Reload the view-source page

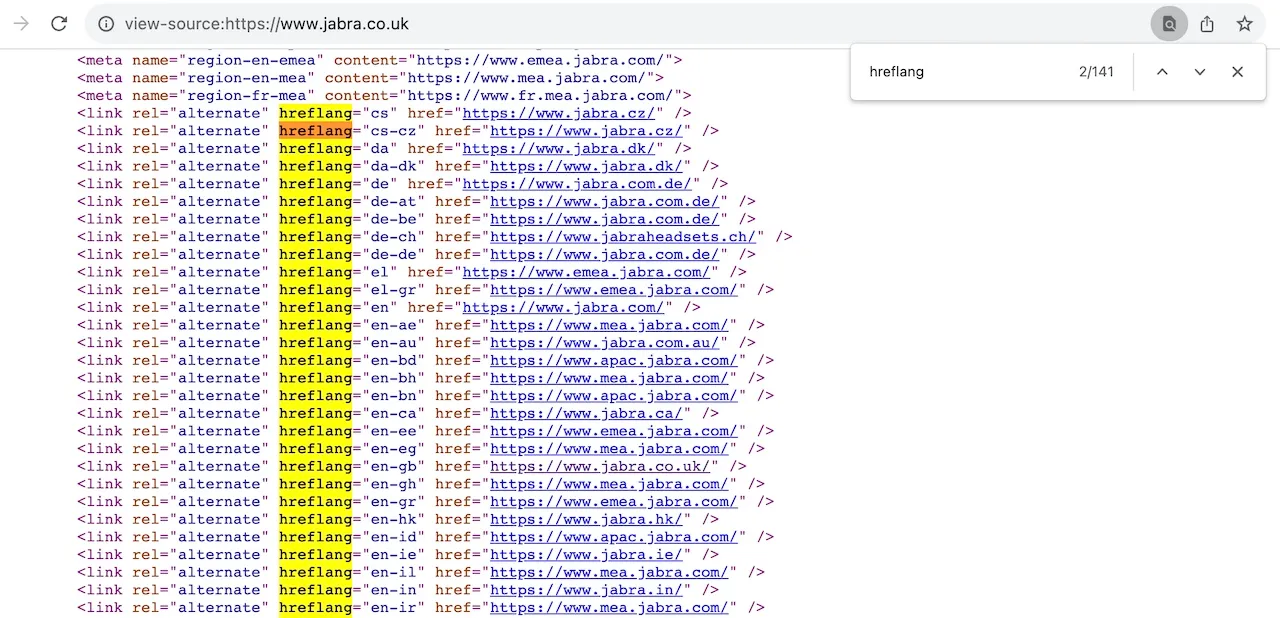[x=59, y=24]
